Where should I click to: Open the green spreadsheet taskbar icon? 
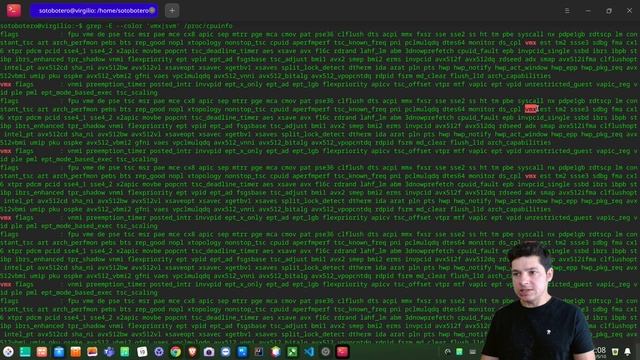pos(125,352)
